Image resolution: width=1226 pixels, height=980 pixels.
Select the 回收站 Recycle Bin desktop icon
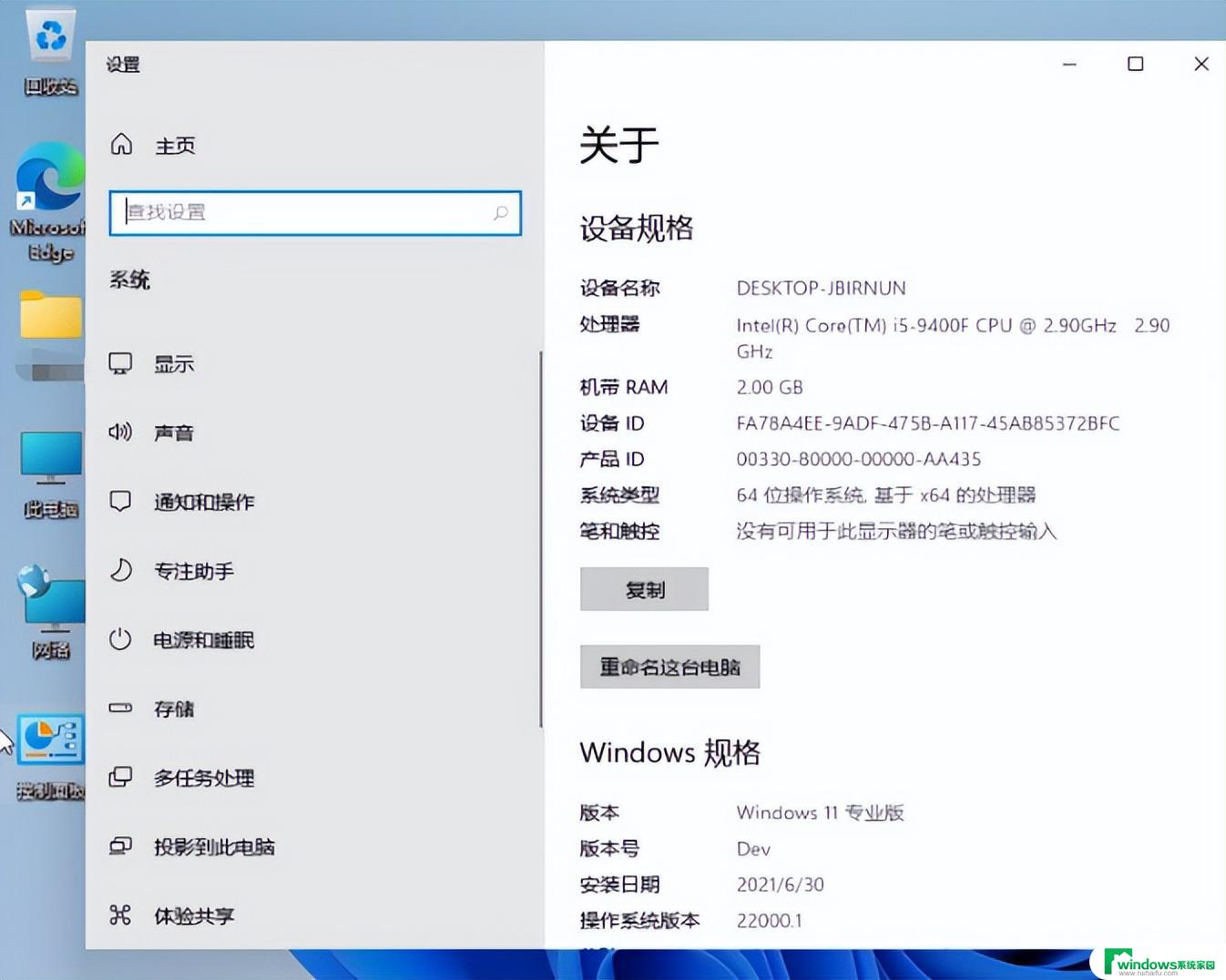[x=50, y=53]
